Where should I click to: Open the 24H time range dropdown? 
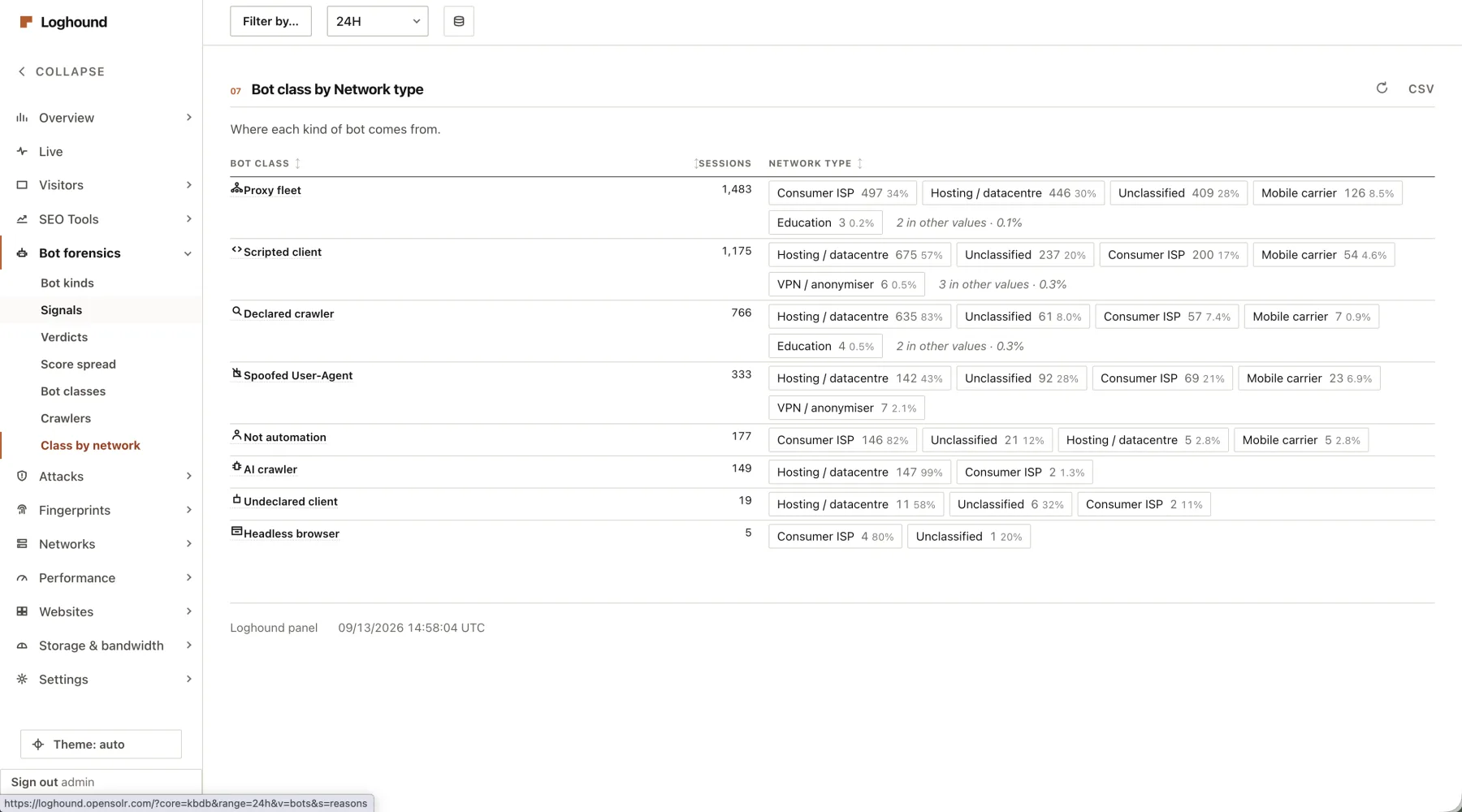378,21
